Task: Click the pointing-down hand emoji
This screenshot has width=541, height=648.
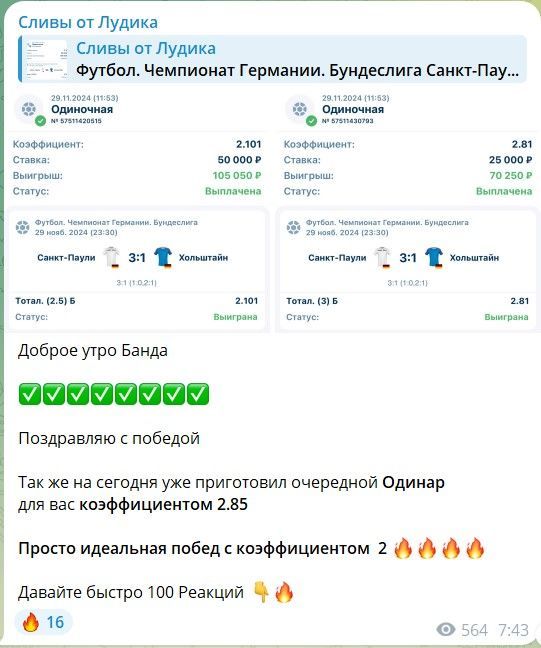Action: (x=261, y=592)
